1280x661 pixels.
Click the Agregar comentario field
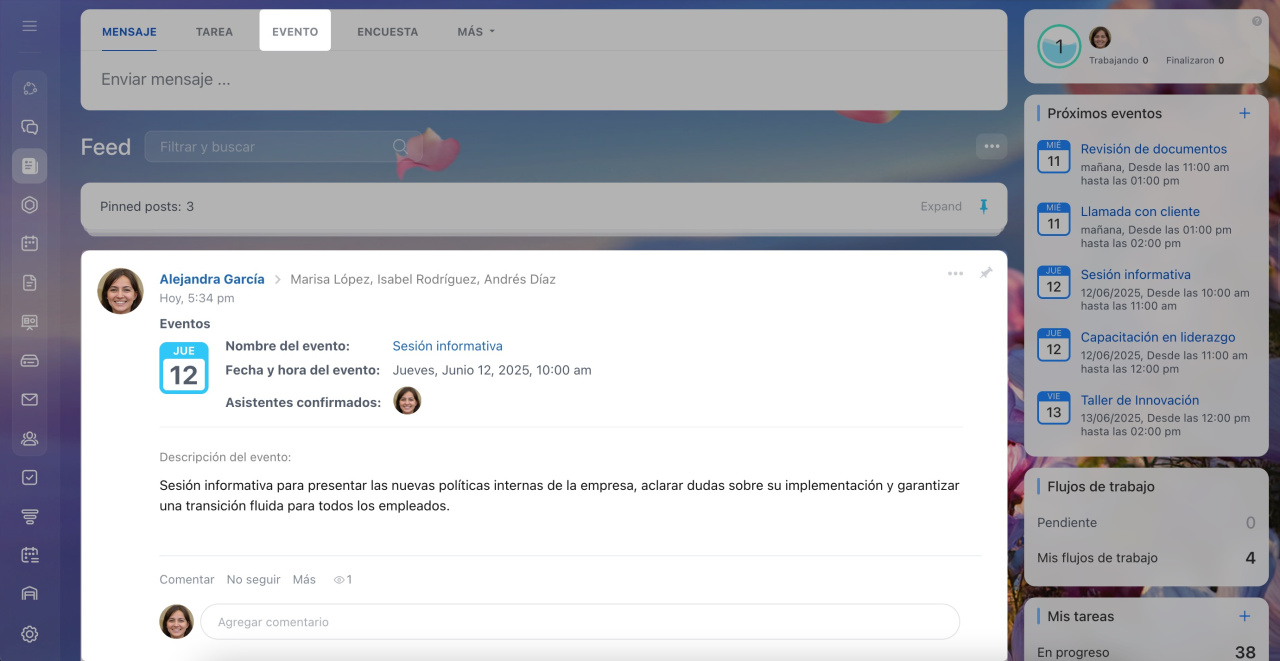(580, 622)
